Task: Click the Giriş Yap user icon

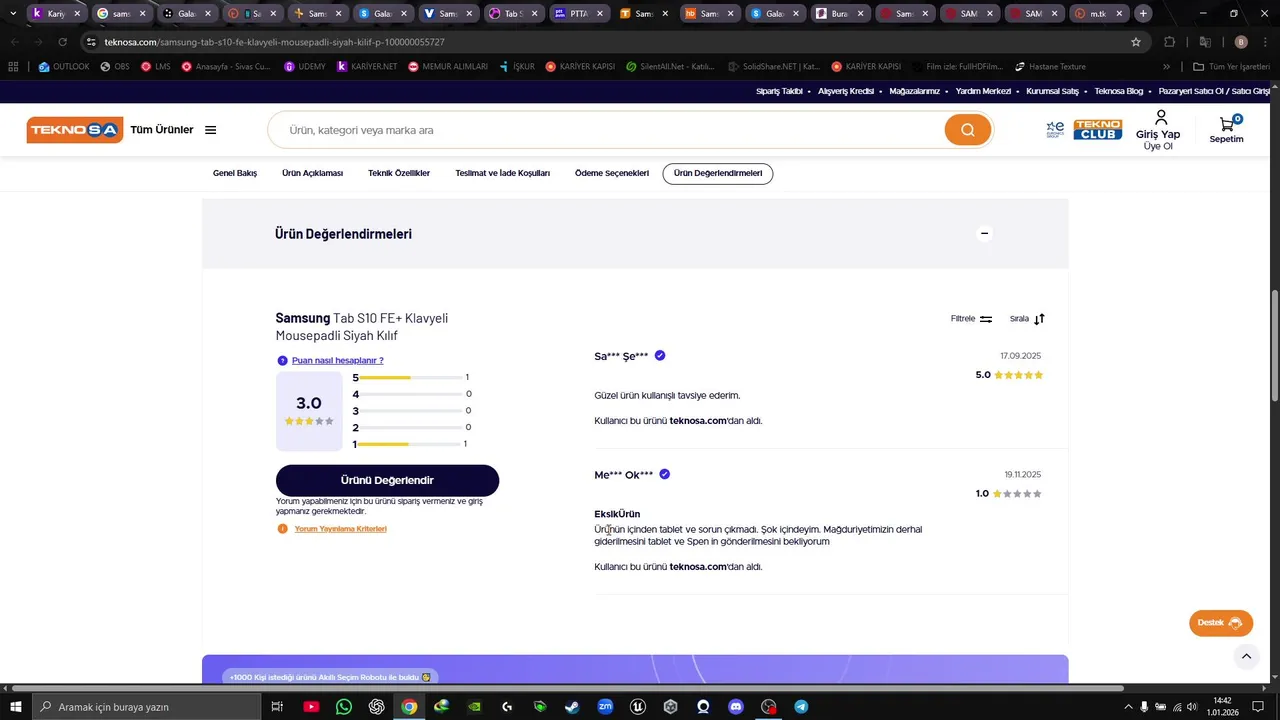Action: (1161, 118)
